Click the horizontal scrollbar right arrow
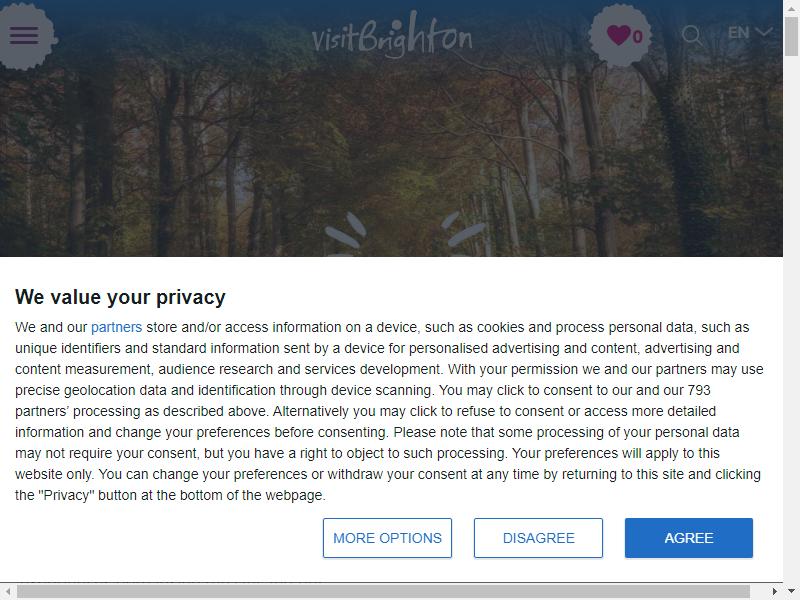800x600 pixels. pyautogui.click(x=774, y=592)
